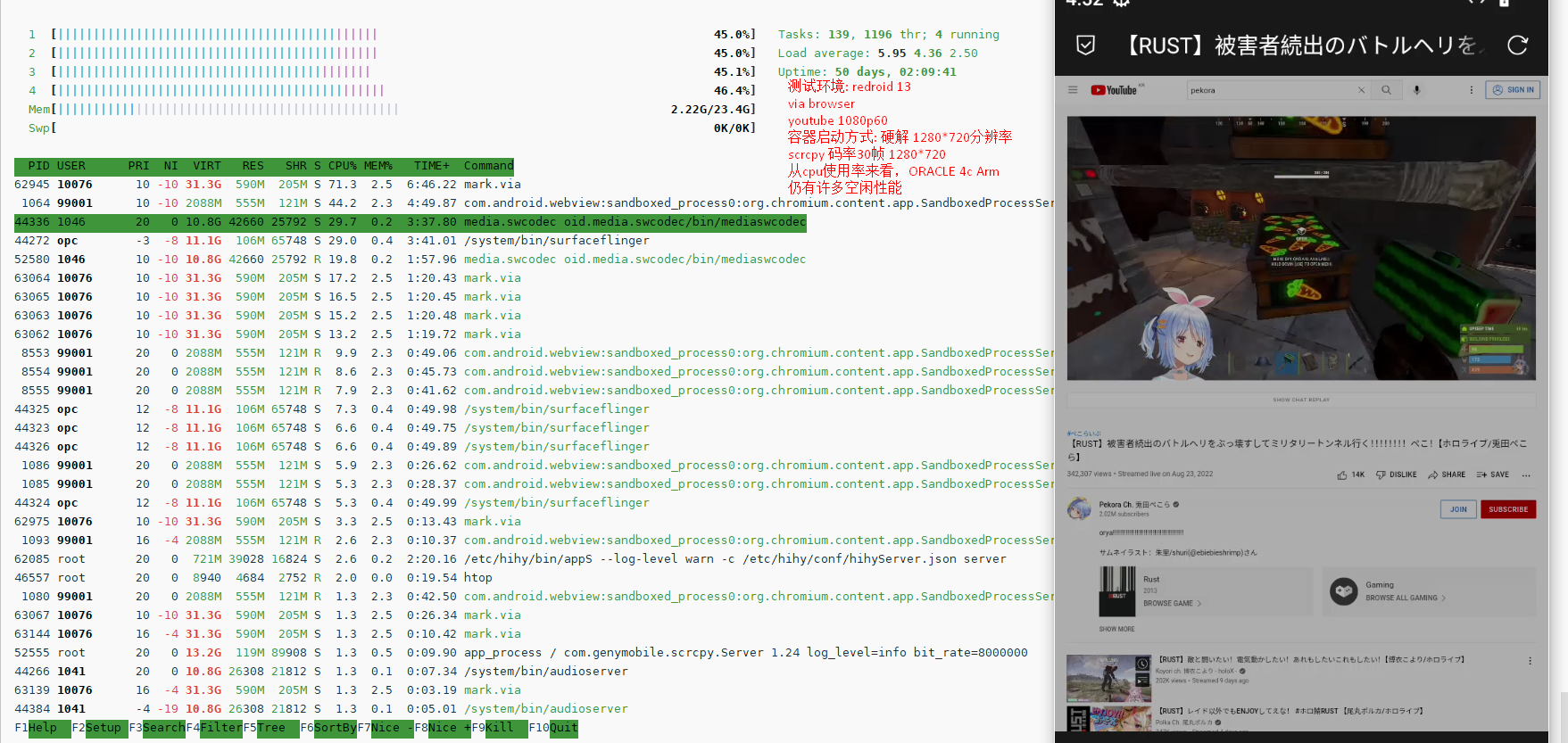
Task: Click the JOIN membership button
Action: click(x=1458, y=509)
